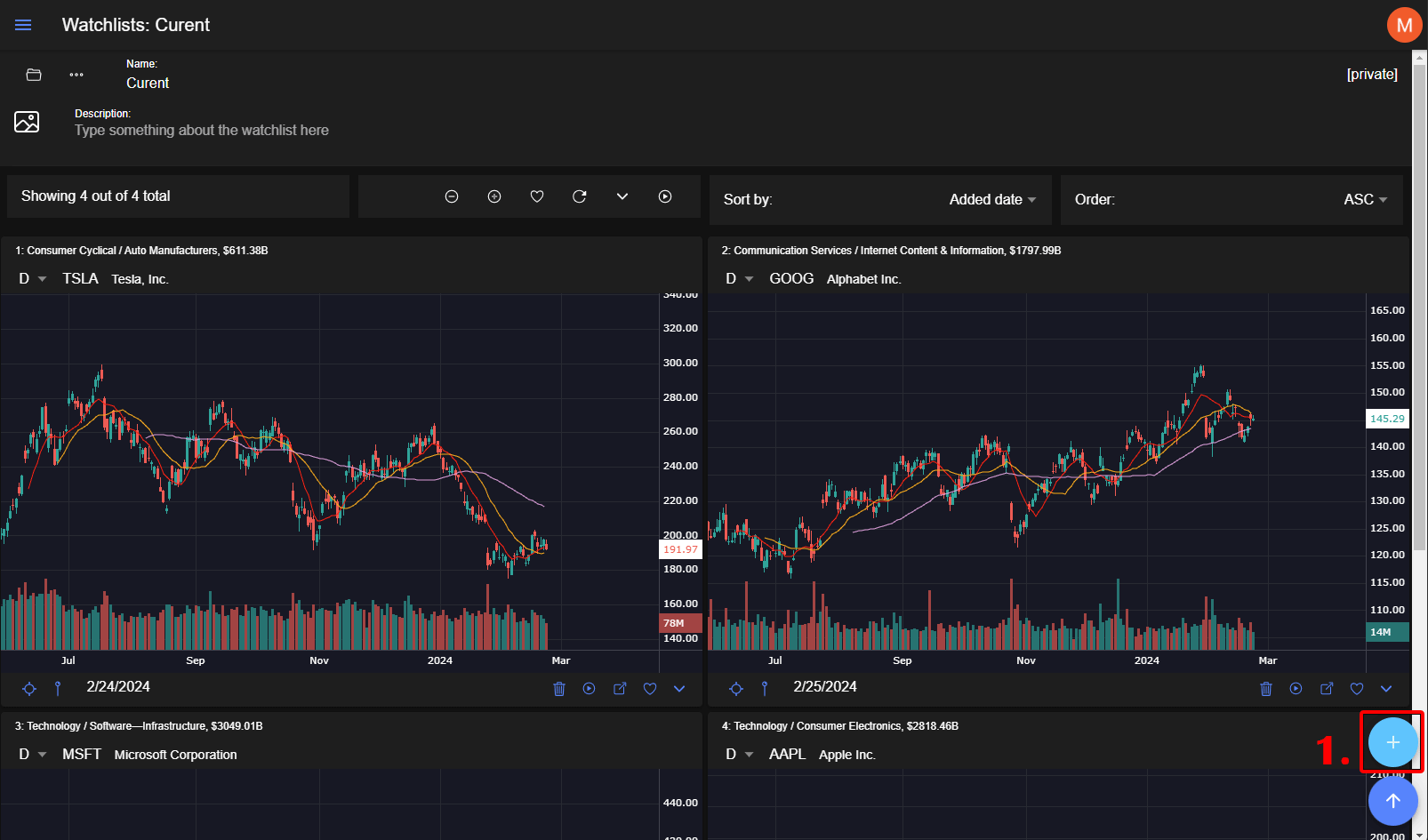Screen dimensions: 1428x840
Task: Click the MSFT ticker symbol
Action: click(82, 755)
